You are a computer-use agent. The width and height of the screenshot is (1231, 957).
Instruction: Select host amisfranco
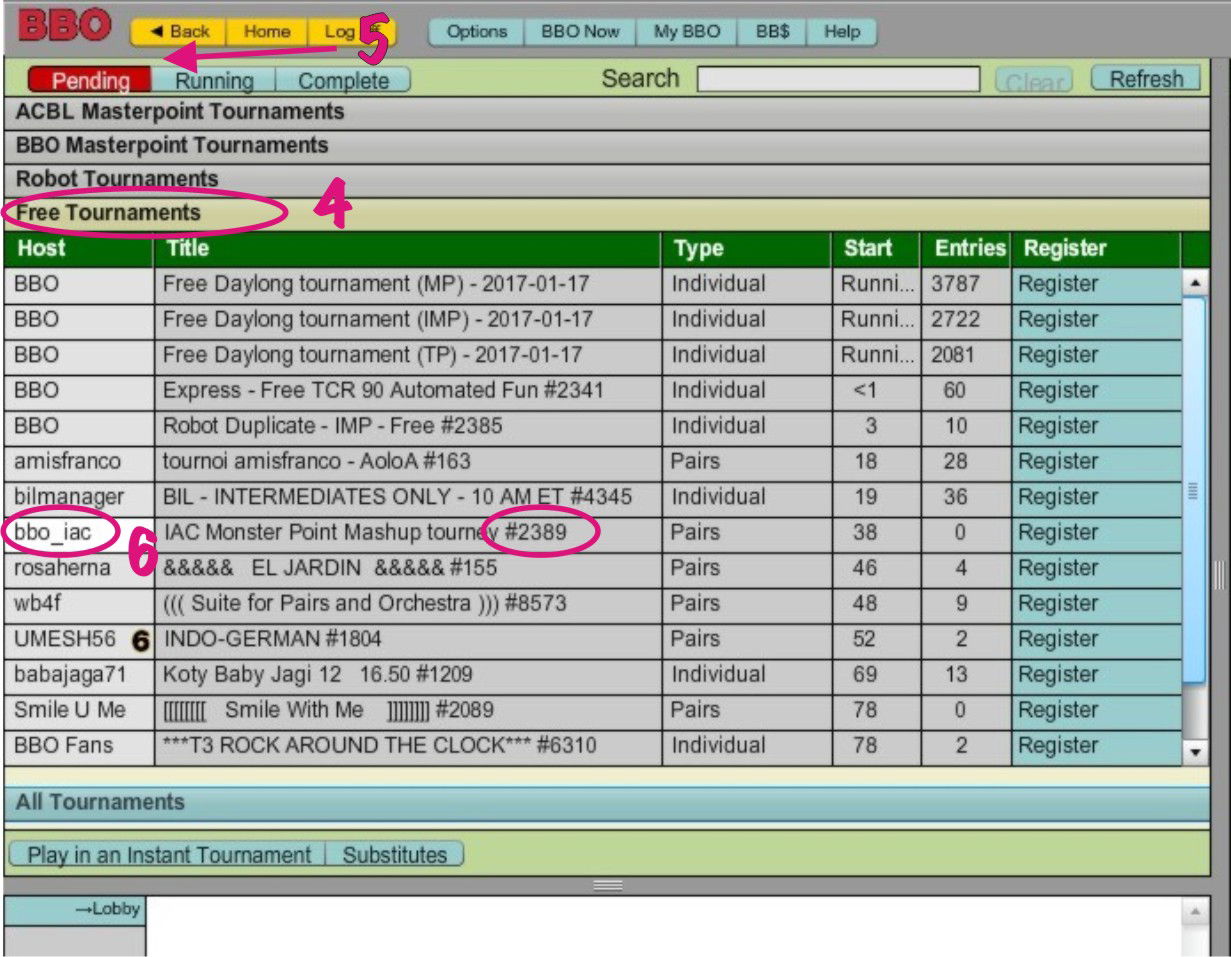[x=79, y=462]
